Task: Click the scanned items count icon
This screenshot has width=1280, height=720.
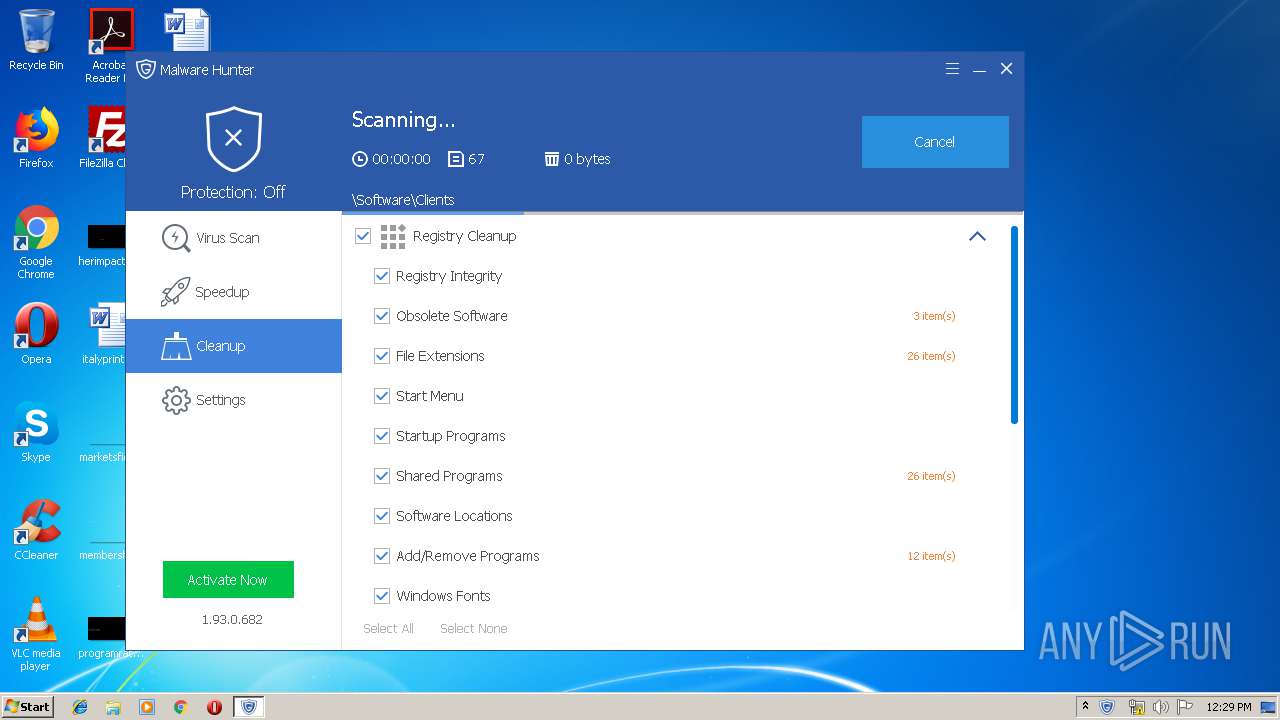Action: 456,159
